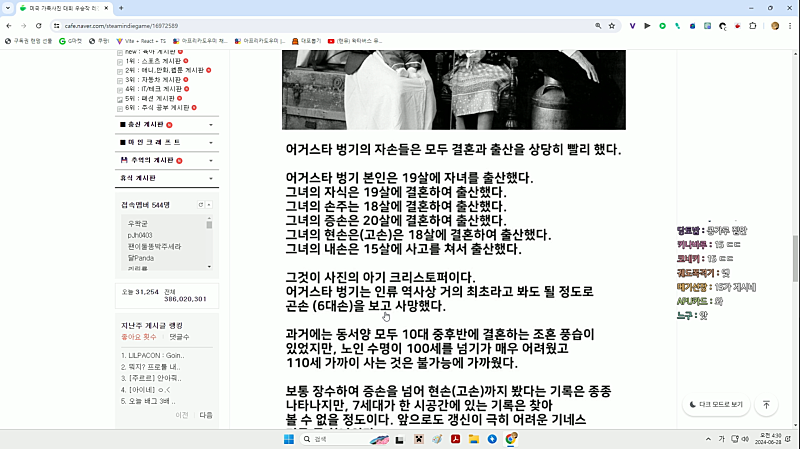Open the volume control in system tray
This screenshot has height=449, width=800.
coord(745,439)
